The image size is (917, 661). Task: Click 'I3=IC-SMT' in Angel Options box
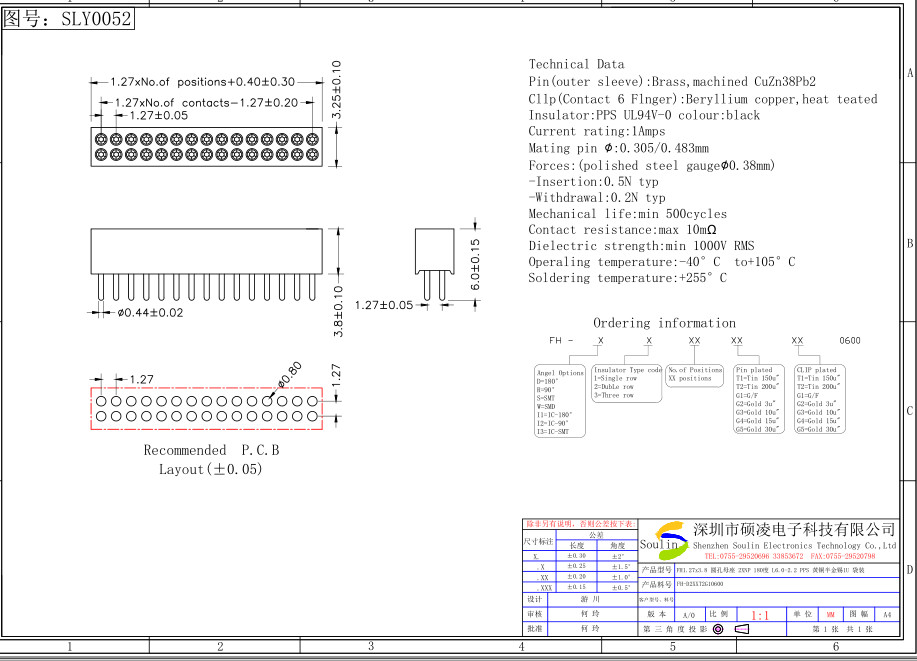pyautogui.click(x=552, y=432)
